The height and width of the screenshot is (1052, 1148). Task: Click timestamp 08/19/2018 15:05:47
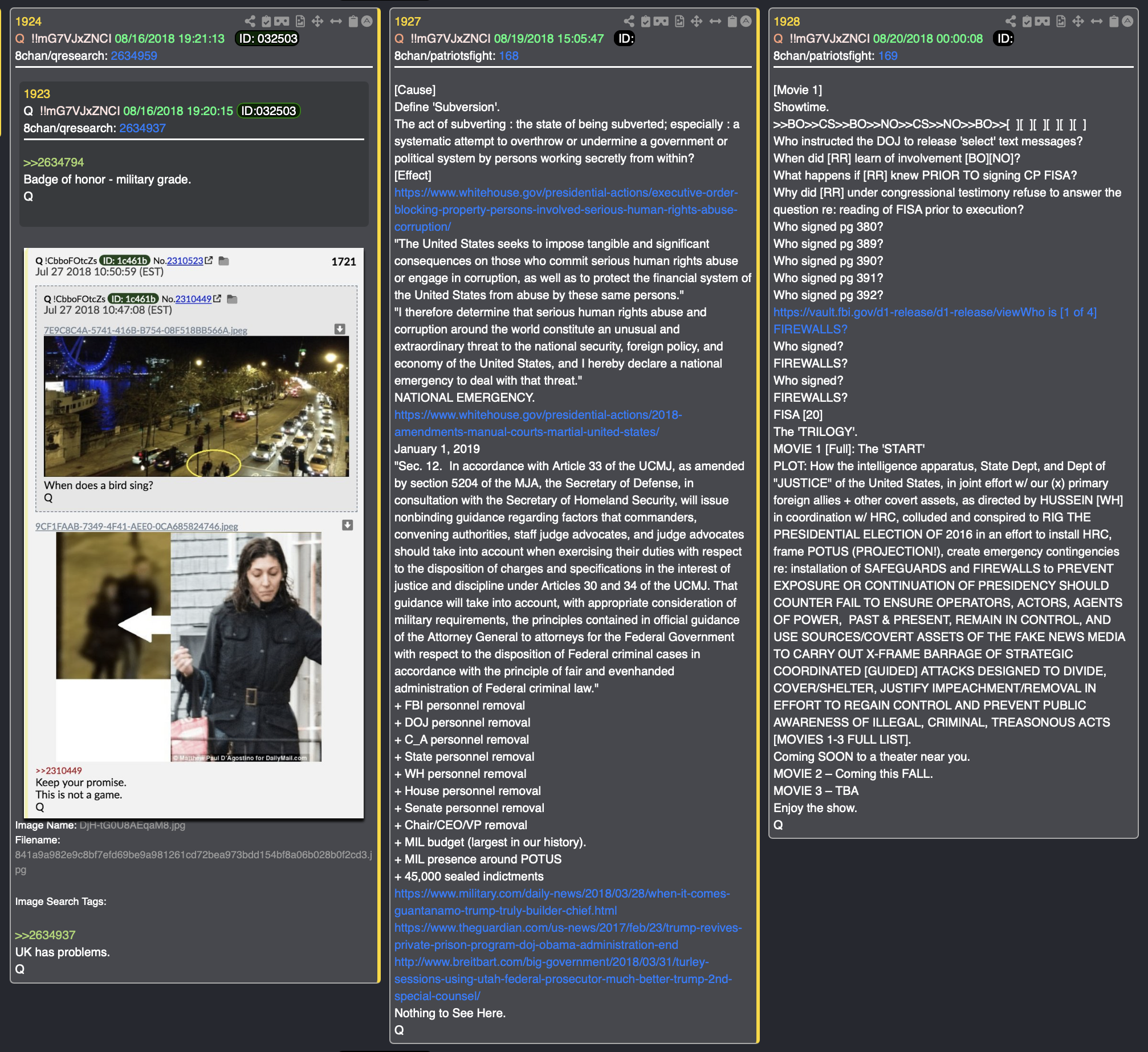click(549, 39)
